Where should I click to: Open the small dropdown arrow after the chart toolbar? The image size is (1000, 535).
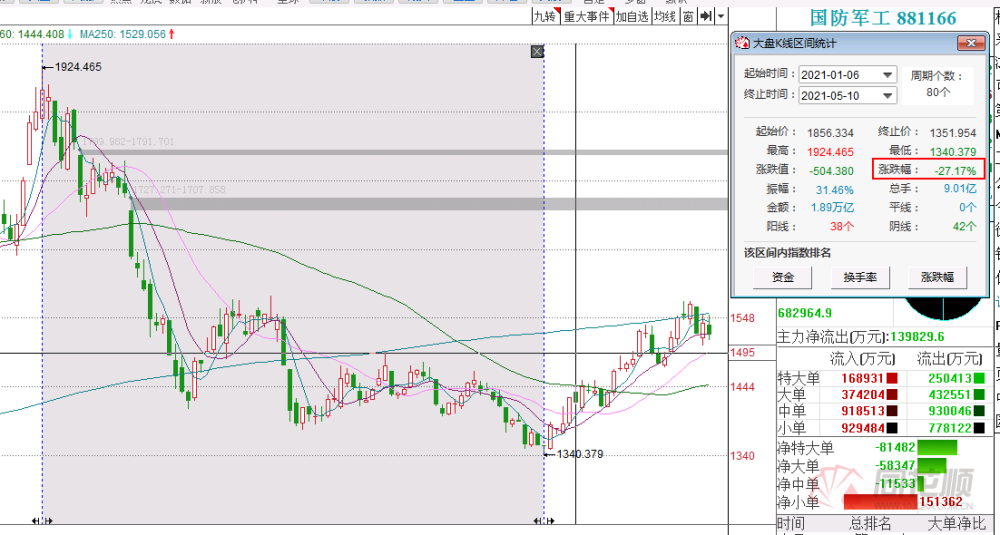pyautogui.click(x=721, y=17)
